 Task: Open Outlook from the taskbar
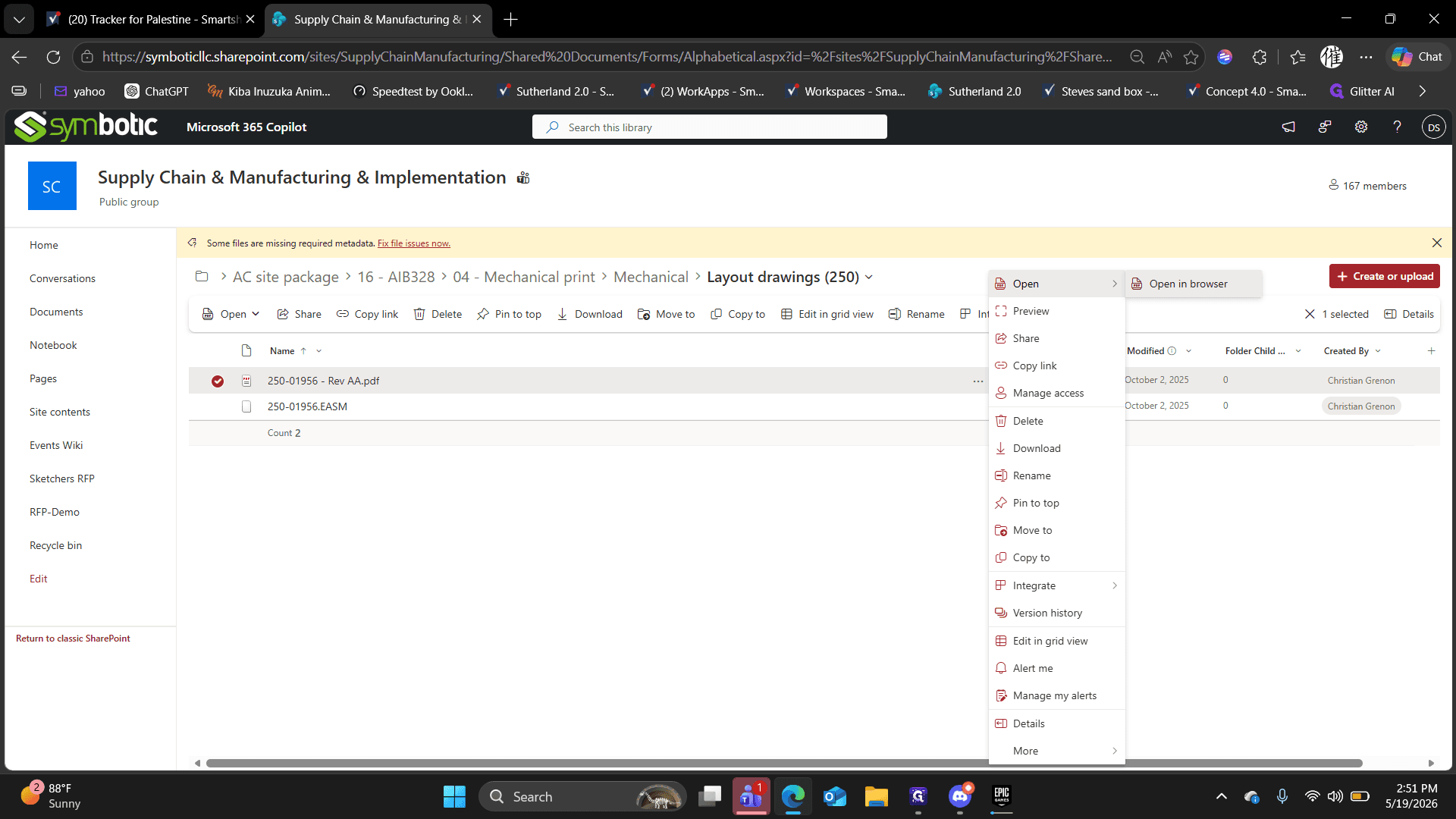[835, 796]
